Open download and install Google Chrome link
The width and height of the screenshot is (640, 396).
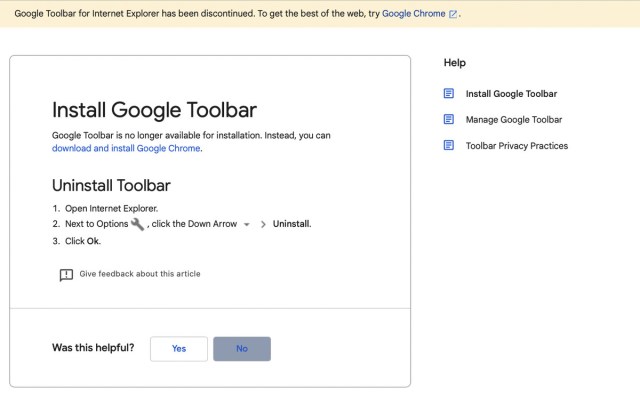pyautogui.click(x=126, y=148)
